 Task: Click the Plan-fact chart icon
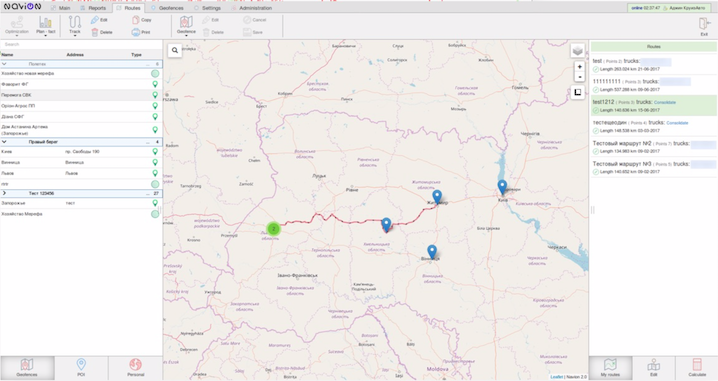tap(45, 22)
